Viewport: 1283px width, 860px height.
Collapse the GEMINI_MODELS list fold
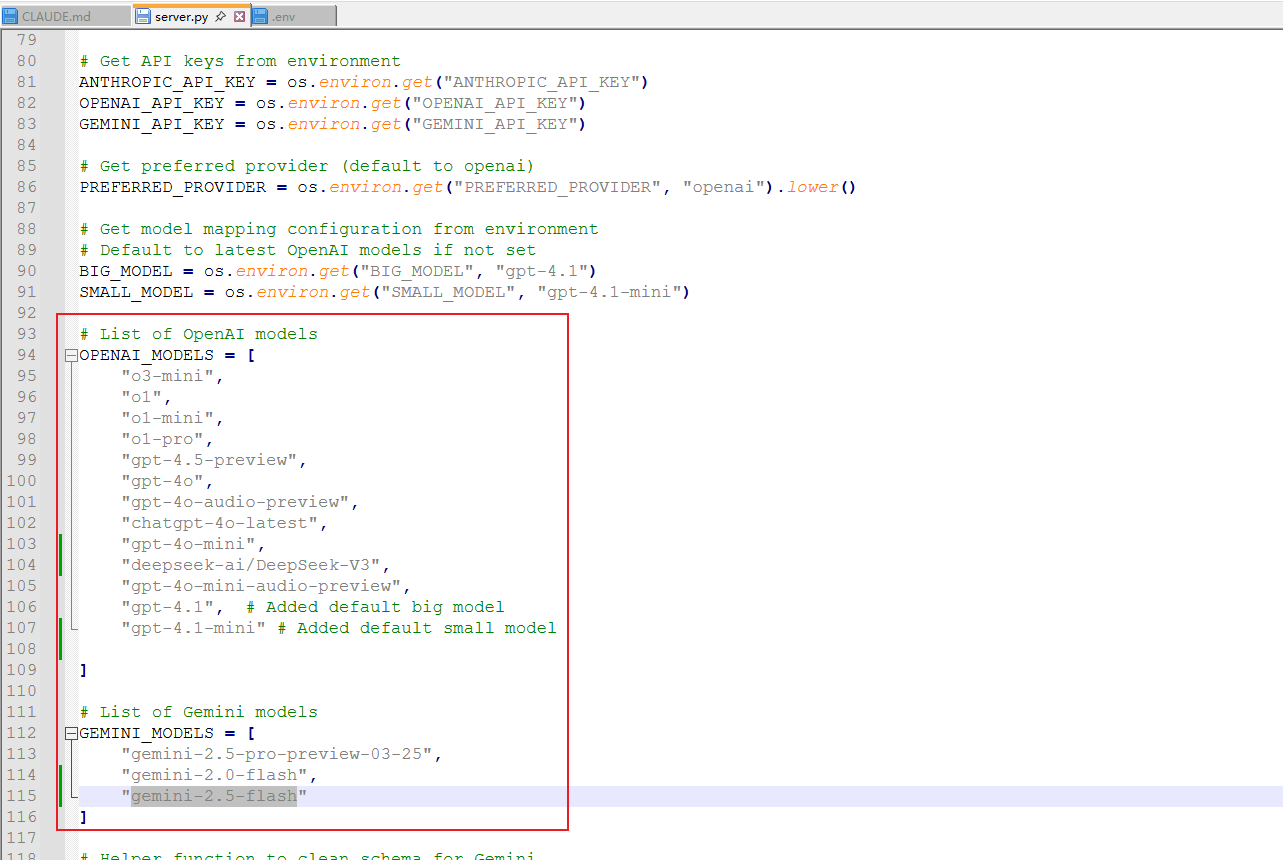(71, 733)
